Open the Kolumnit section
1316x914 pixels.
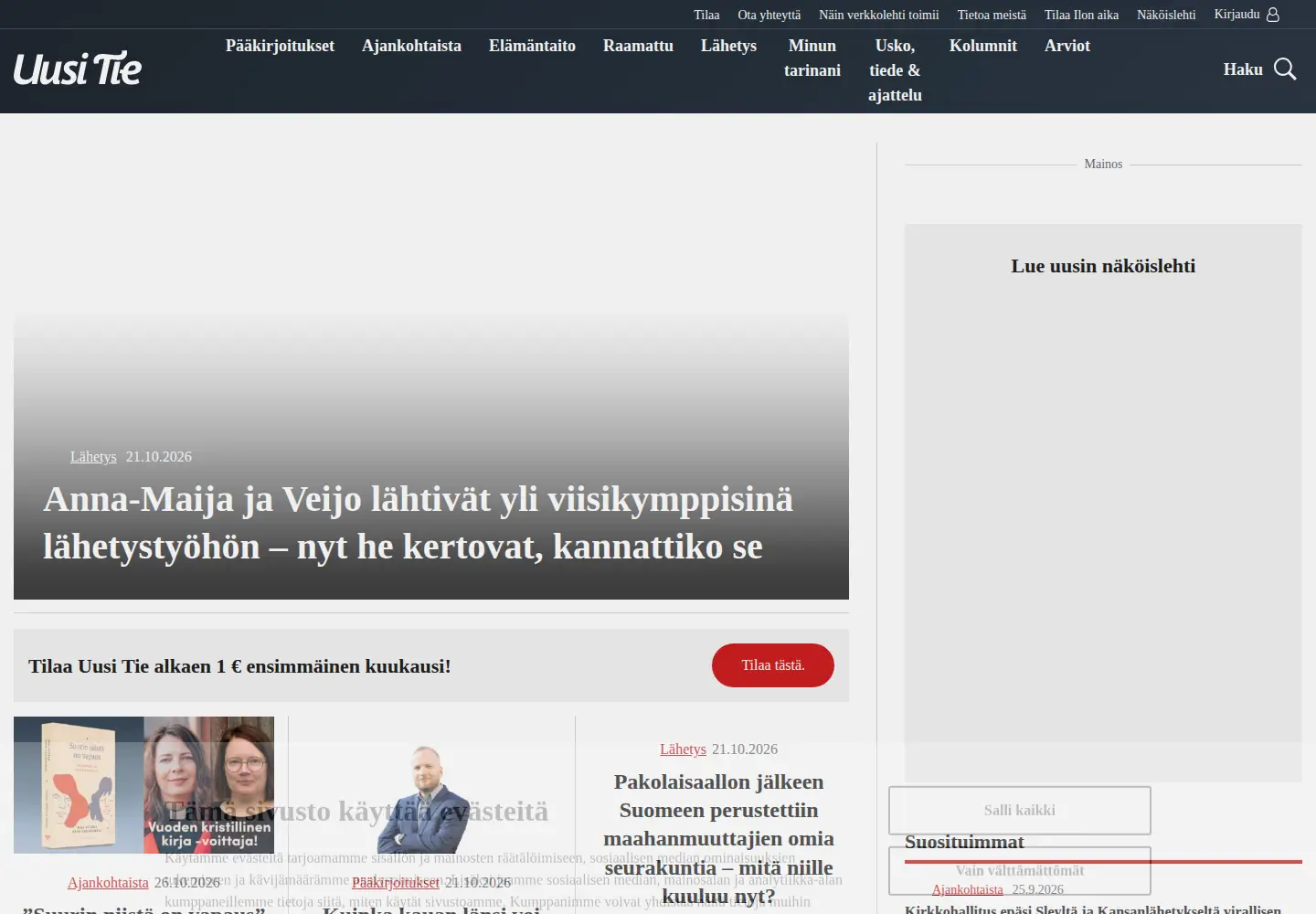[x=983, y=46]
